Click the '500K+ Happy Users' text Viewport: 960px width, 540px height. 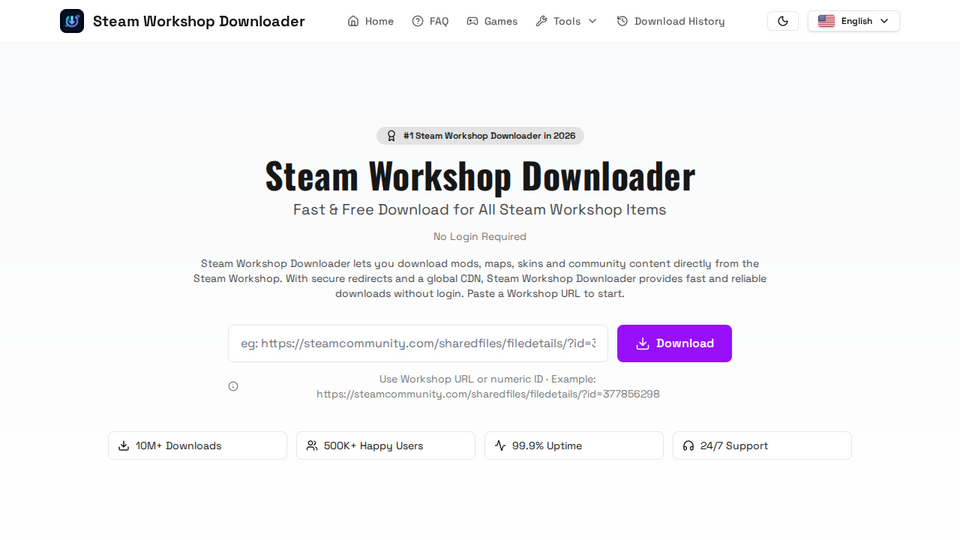click(x=373, y=446)
